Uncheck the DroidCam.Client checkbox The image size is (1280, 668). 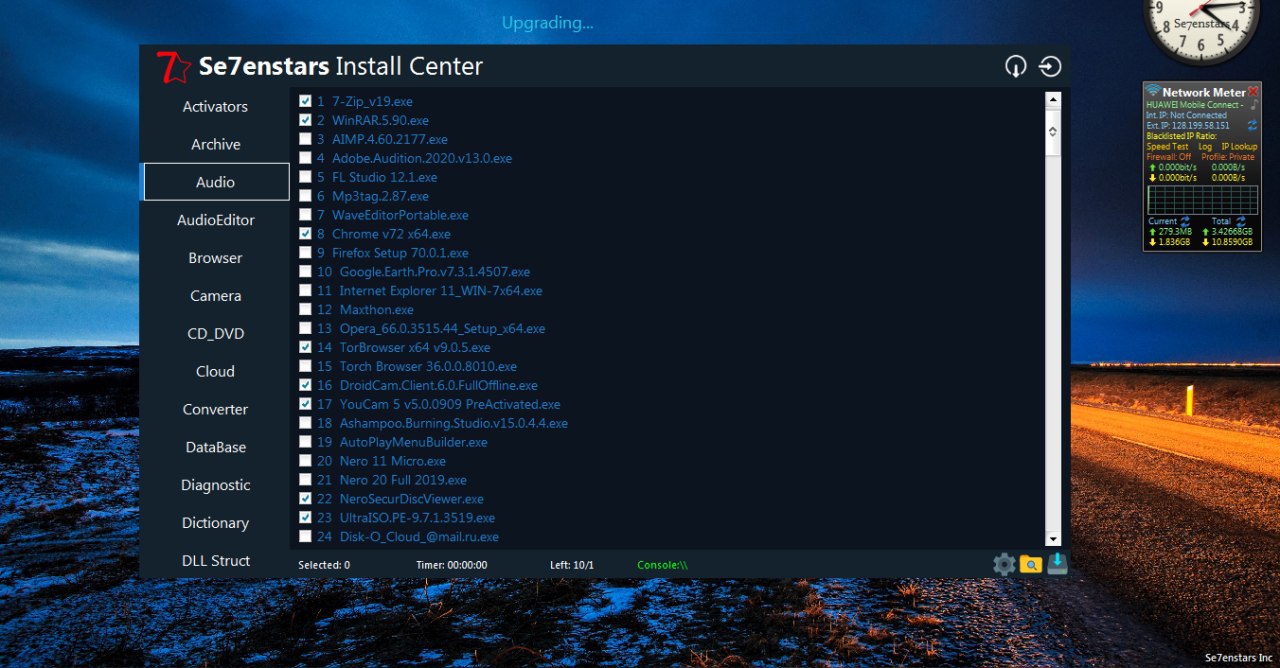pyautogui.click(x=305, y=385)
